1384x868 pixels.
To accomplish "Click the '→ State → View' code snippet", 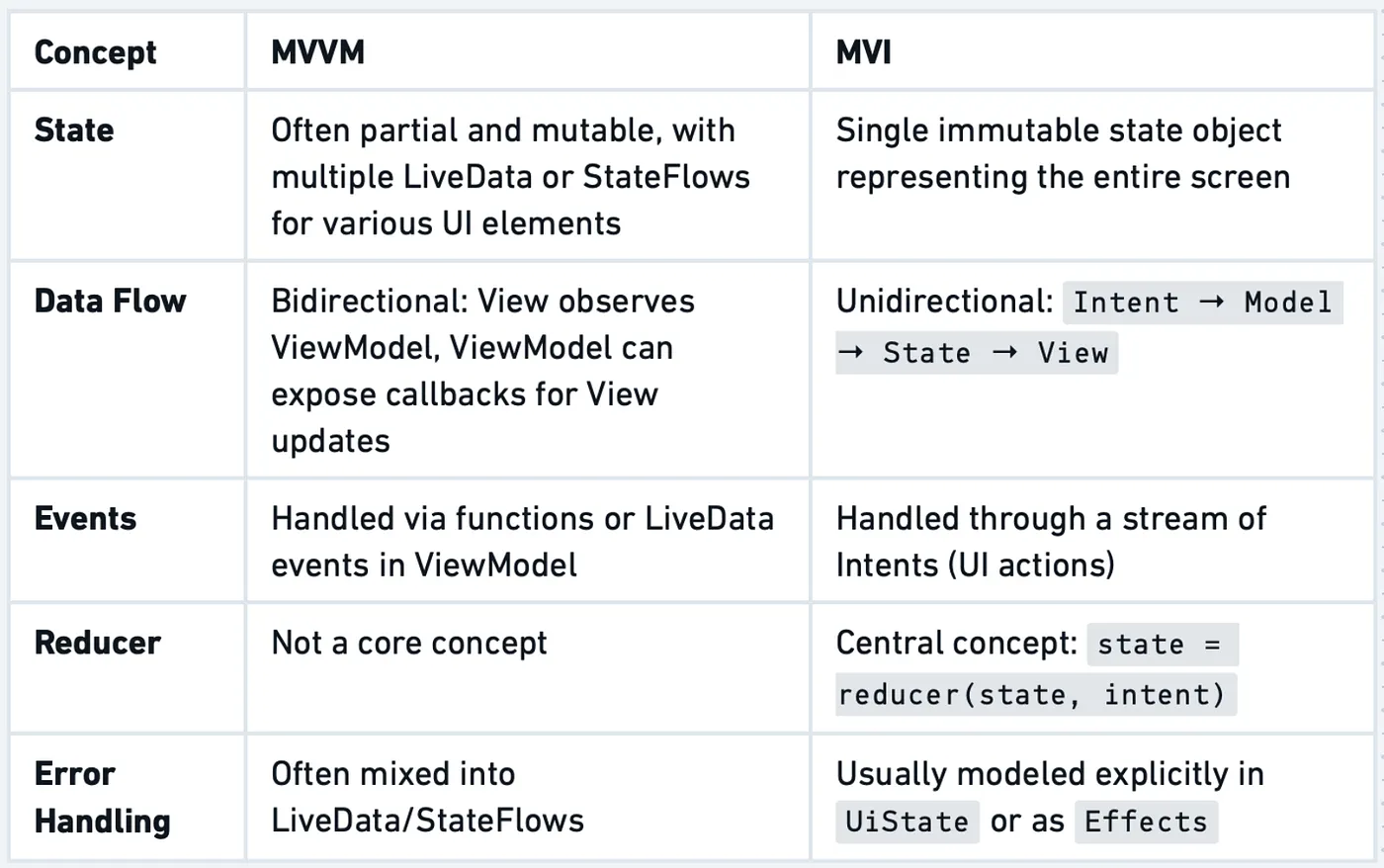I will [976, 353].
